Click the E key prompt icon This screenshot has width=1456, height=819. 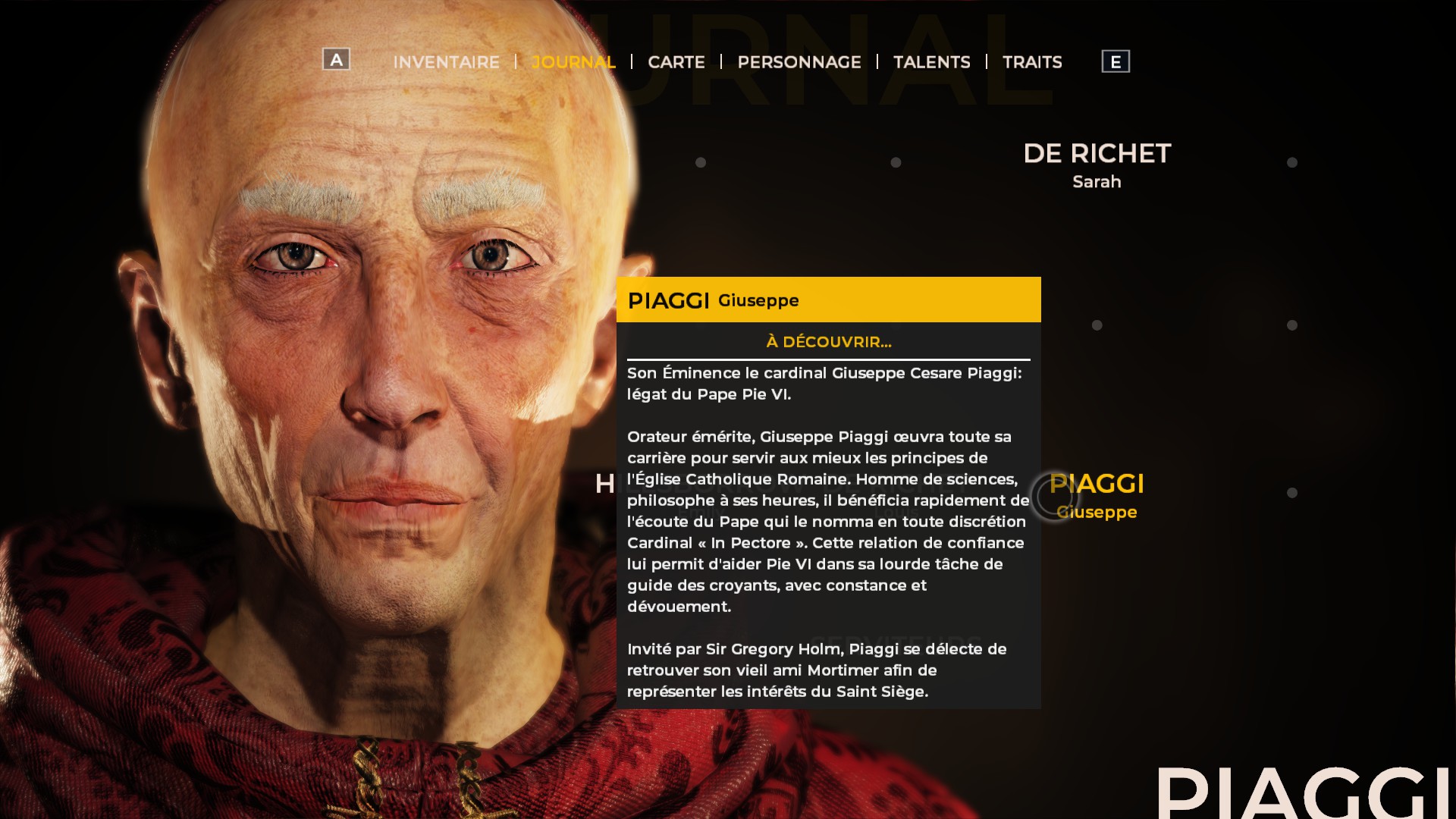pos(1116,61)
